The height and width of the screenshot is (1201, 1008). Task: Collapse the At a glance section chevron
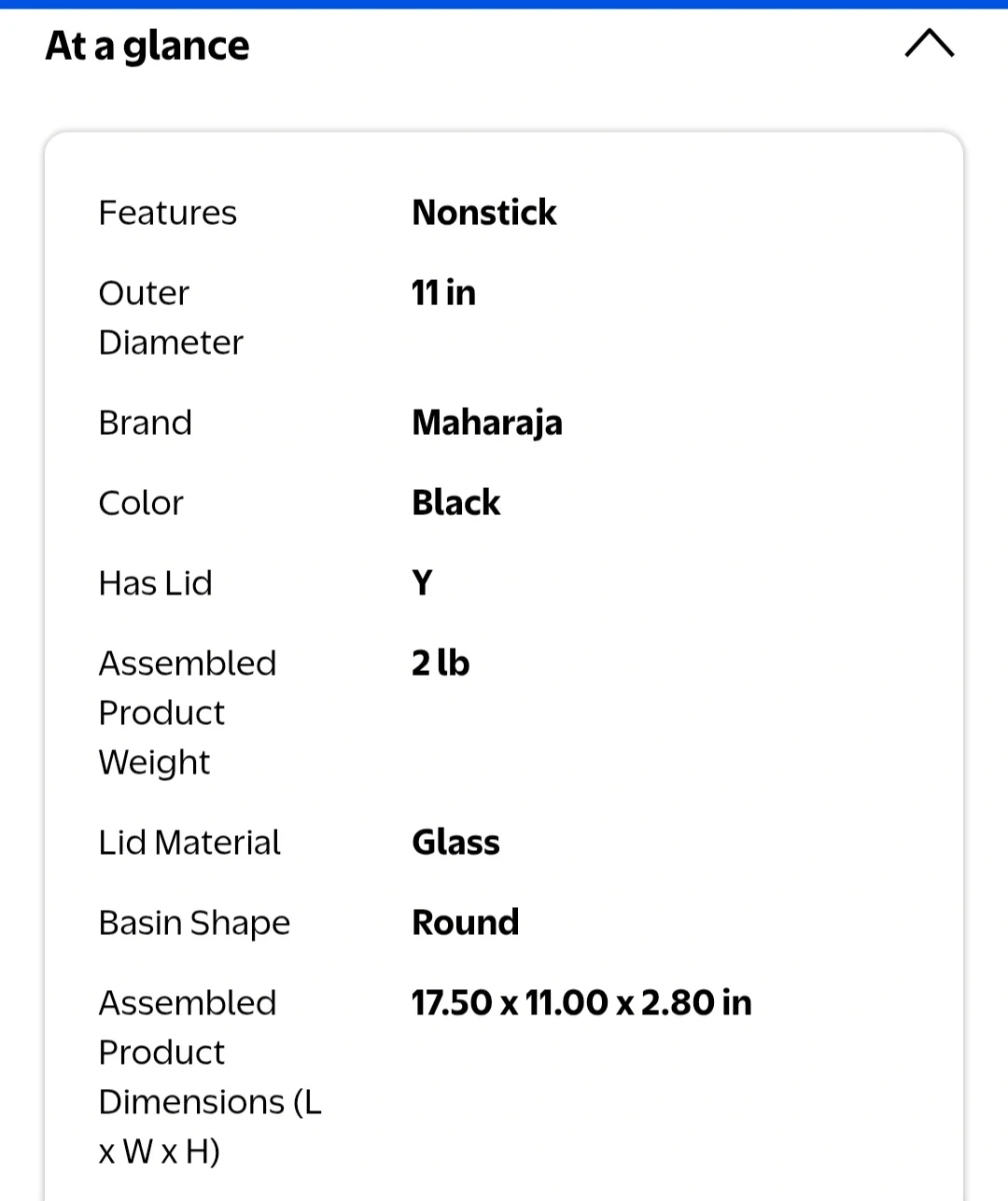929,44
